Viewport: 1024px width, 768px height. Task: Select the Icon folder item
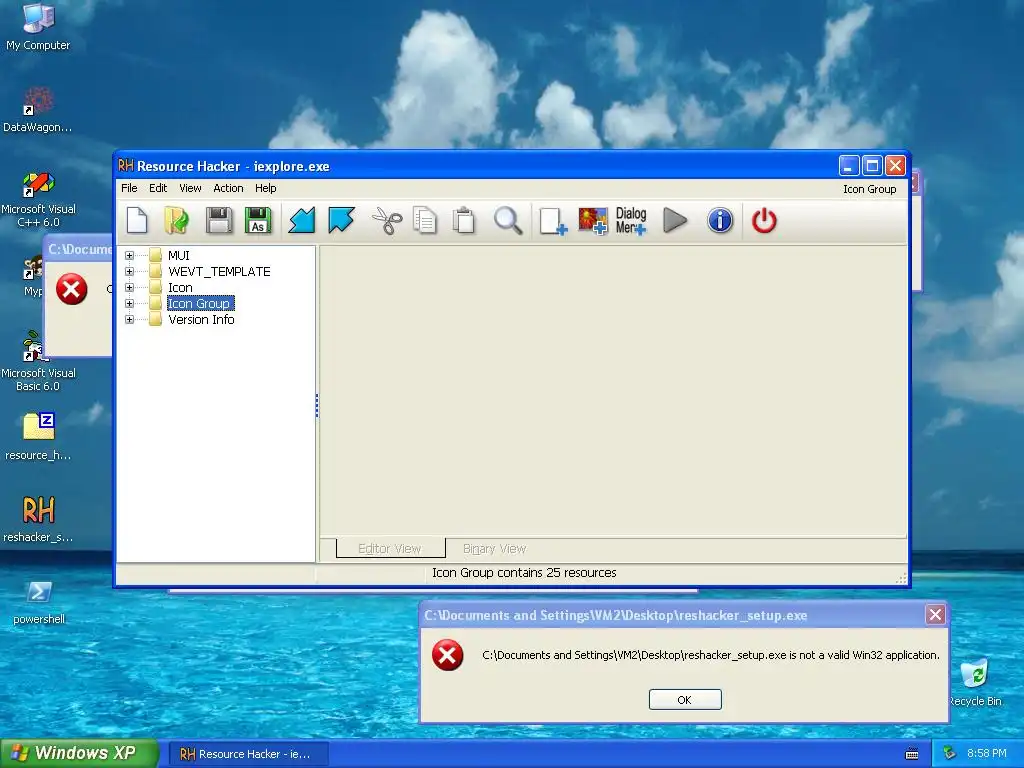180,287
